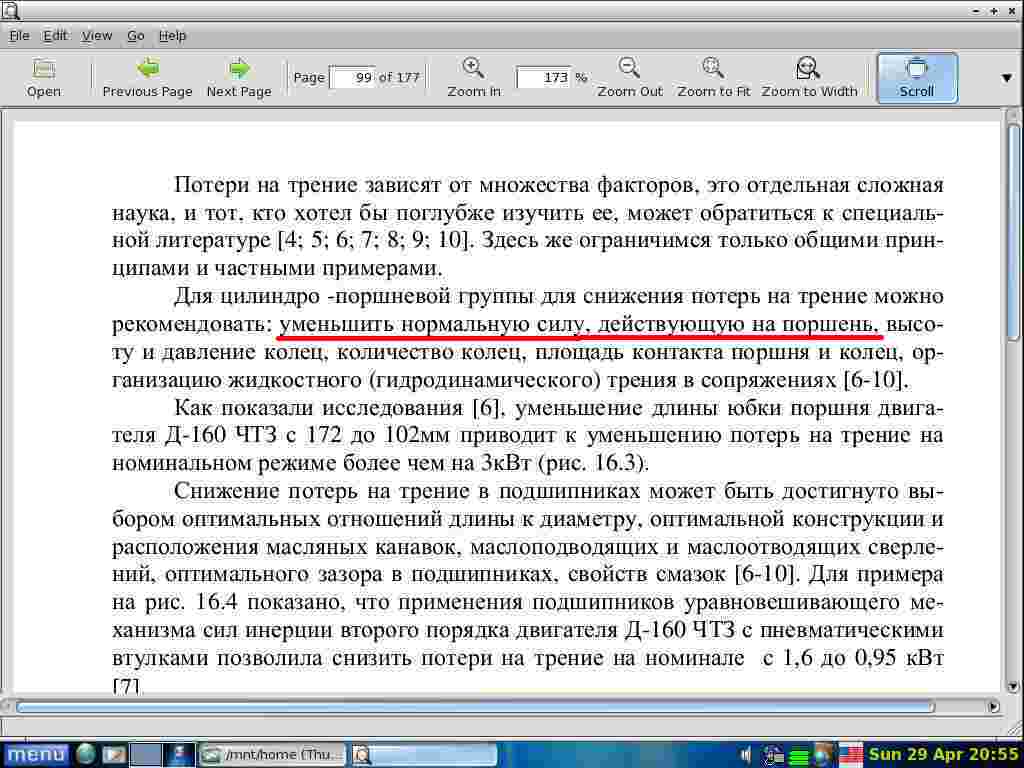Go to the Next Page
This screenshot has height=768, width=1024.
click(239, 78)
